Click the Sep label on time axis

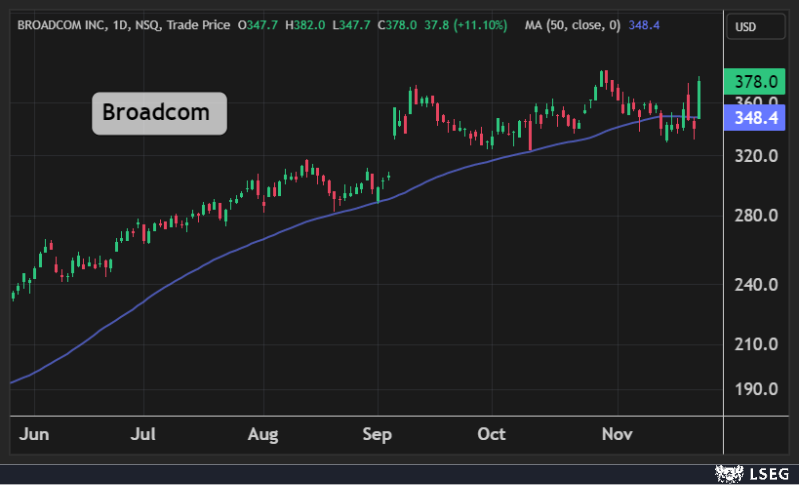coord(378,435)
